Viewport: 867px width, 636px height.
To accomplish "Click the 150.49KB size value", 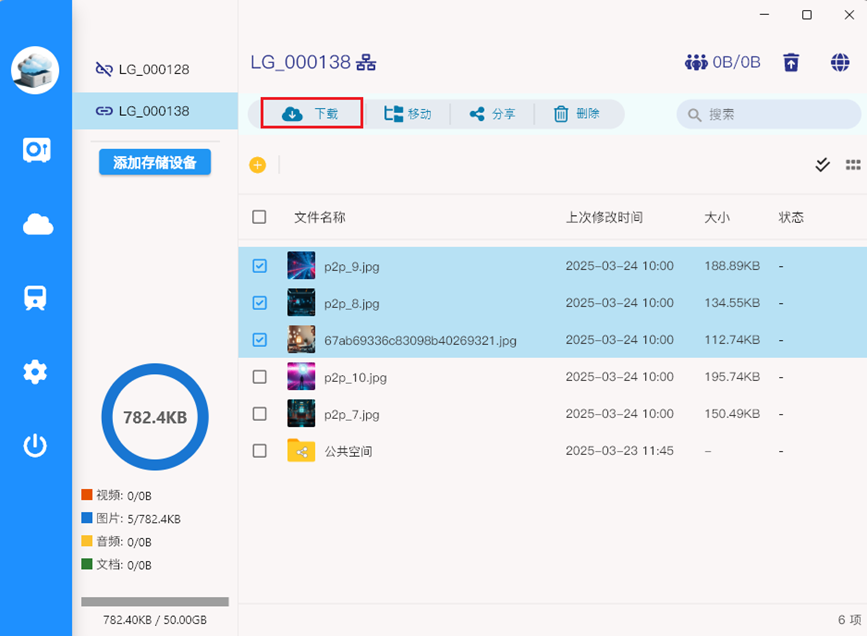I will tap(732, 414).
